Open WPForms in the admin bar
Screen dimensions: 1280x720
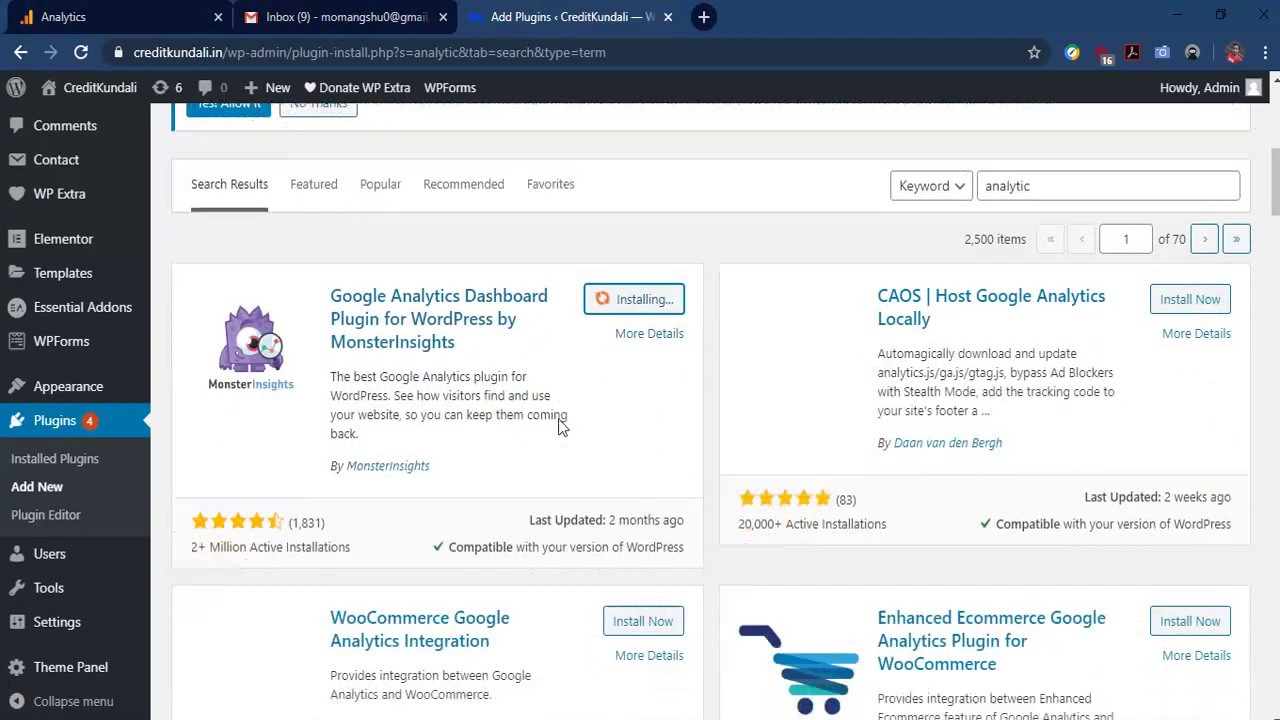450,88
